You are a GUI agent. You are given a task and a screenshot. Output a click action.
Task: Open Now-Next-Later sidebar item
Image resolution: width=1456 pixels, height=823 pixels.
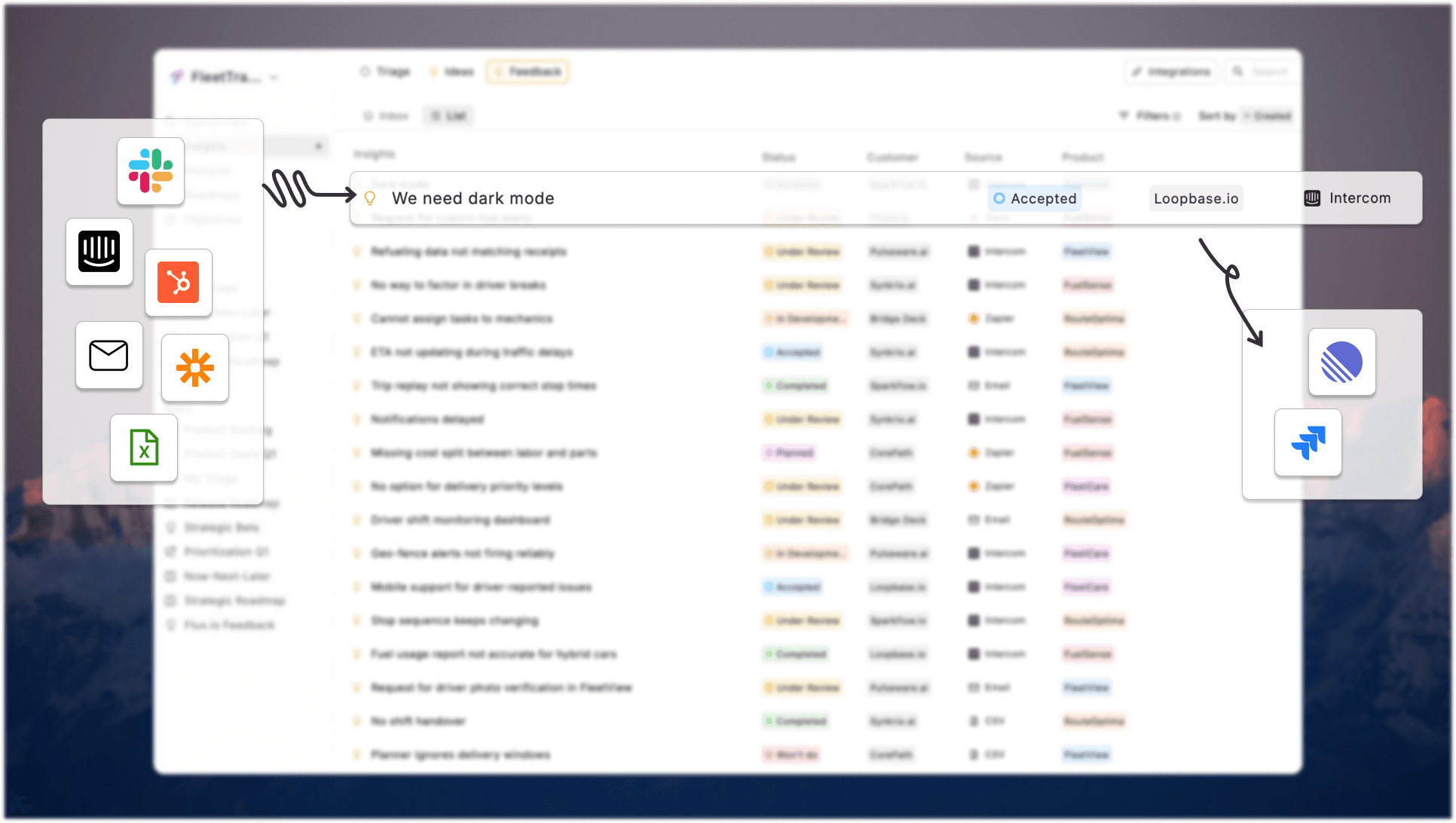click(x=218, y=576)
